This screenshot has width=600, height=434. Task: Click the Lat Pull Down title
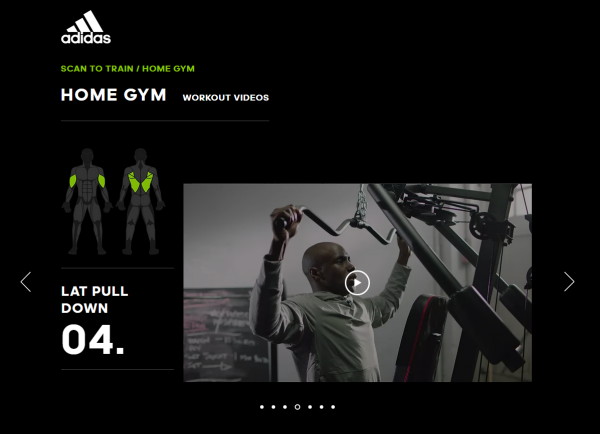(95, 300)
